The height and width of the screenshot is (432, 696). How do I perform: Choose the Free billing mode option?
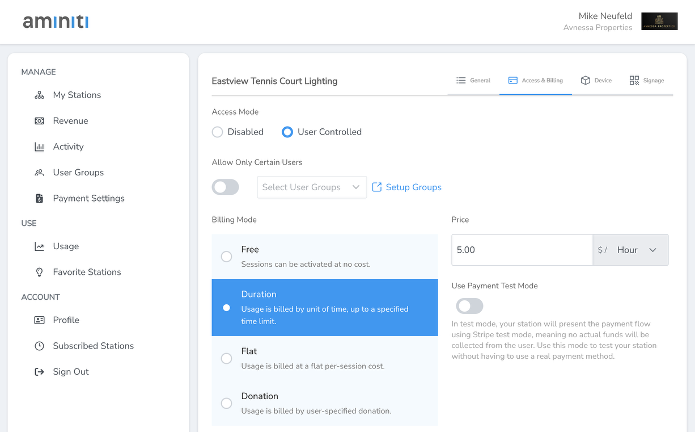click(x=325, y=257)
